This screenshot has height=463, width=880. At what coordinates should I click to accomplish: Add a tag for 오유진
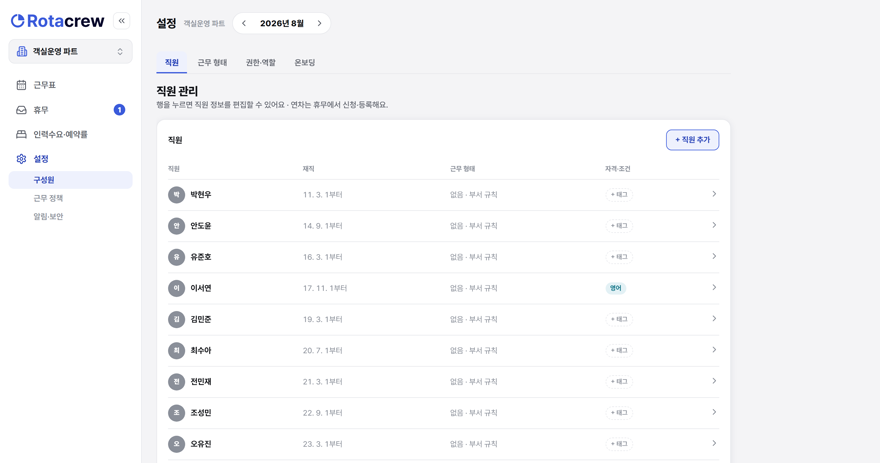click(619, 444)
